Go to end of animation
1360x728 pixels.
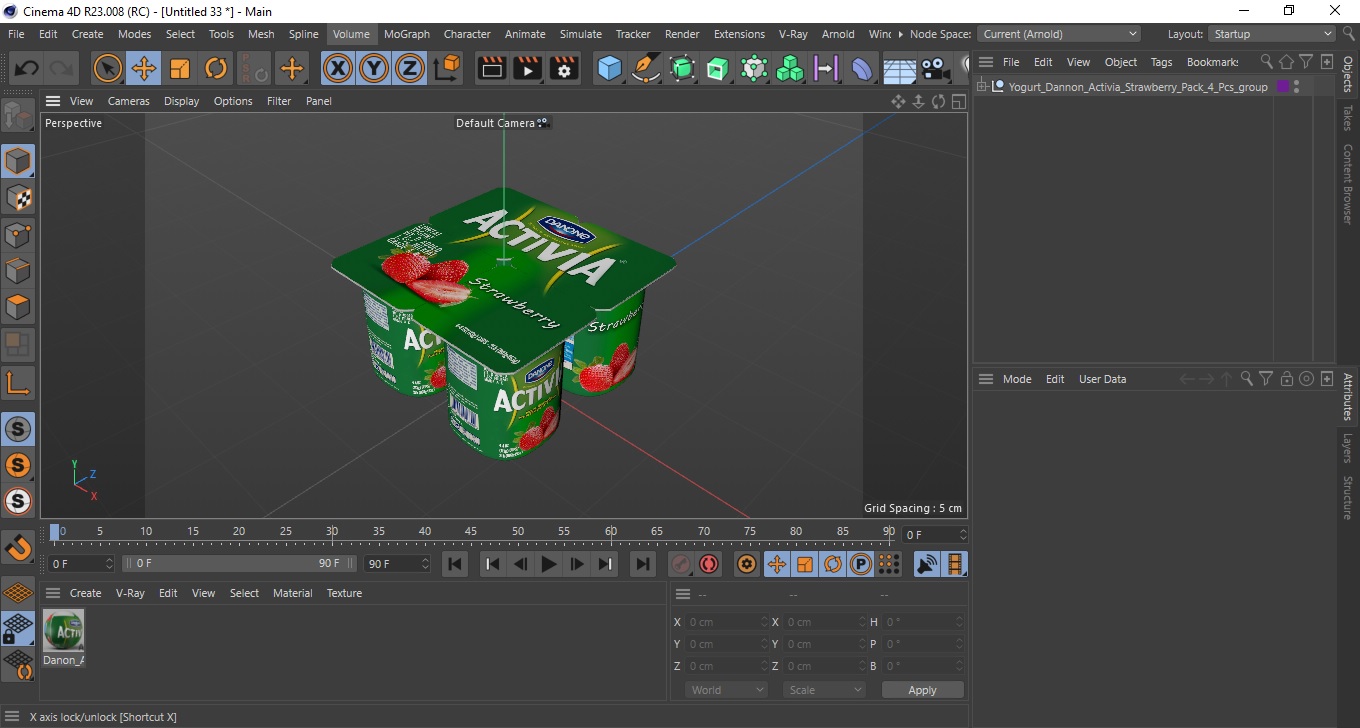(643, 564)
